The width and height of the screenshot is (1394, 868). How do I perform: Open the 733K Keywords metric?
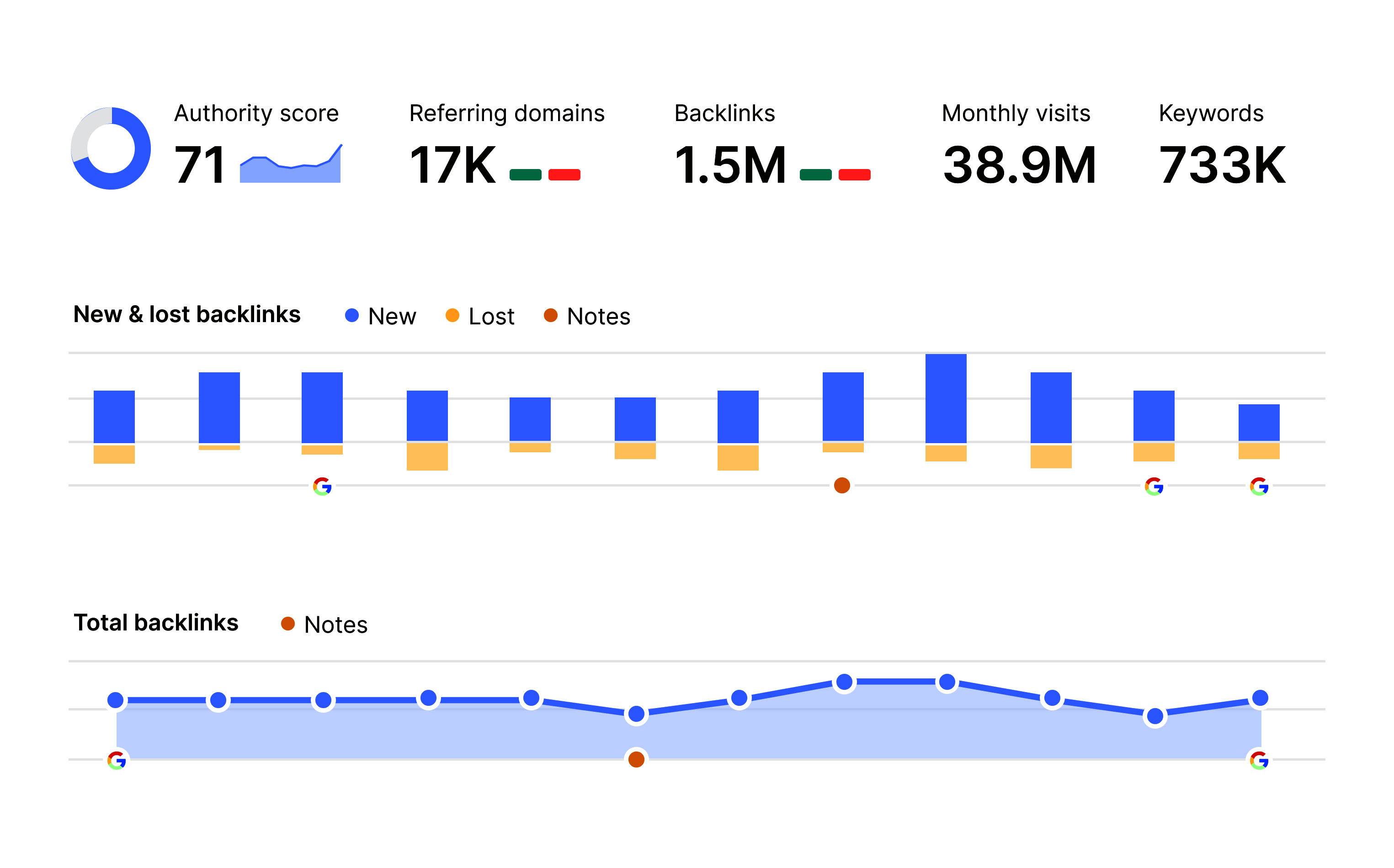click(1222, 165)
